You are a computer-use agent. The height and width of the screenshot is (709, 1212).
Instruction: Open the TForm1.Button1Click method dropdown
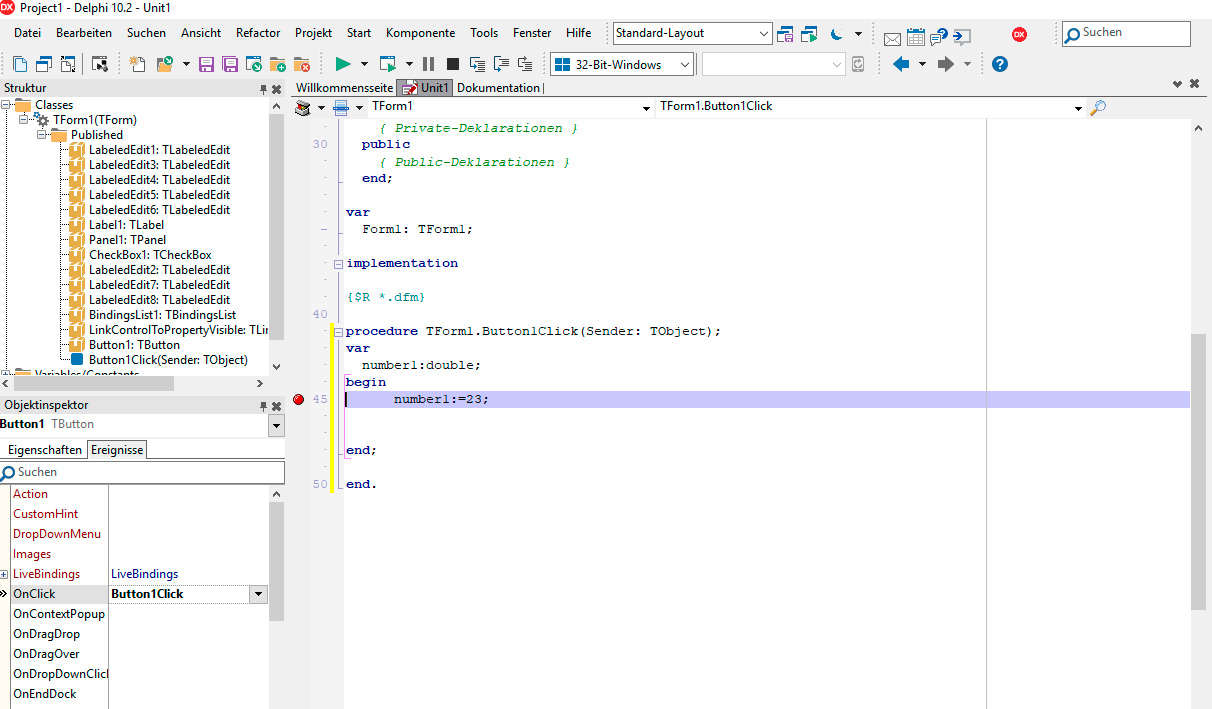pos(1078,107)
